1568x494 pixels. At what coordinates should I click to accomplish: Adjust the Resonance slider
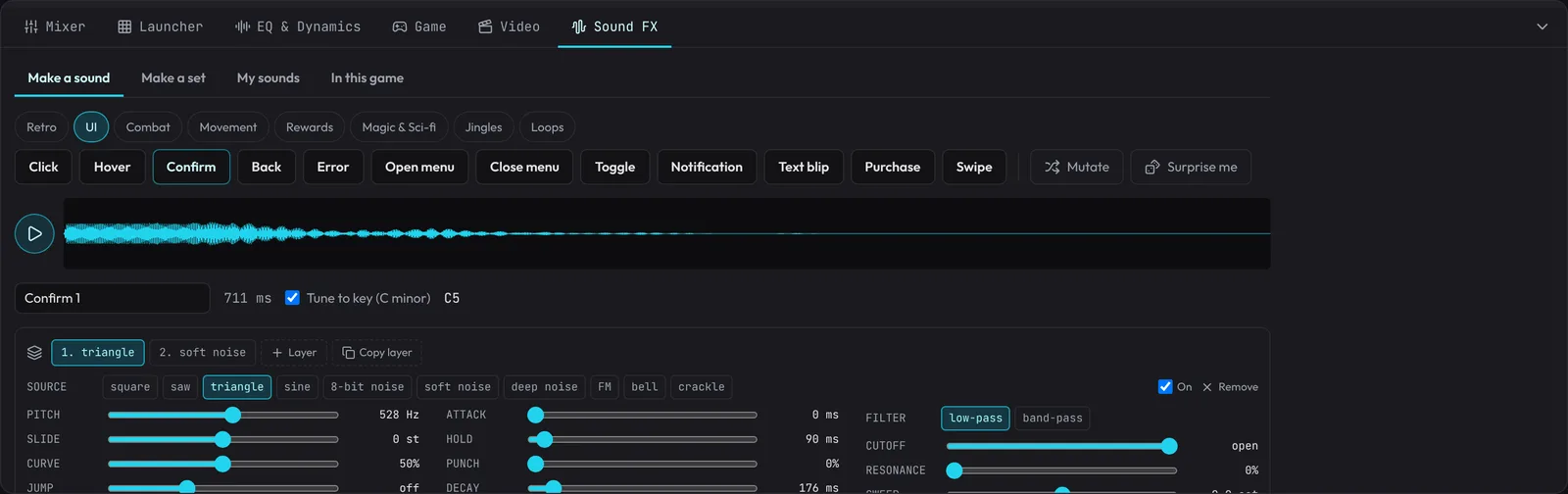click(x=1061, y=470)
